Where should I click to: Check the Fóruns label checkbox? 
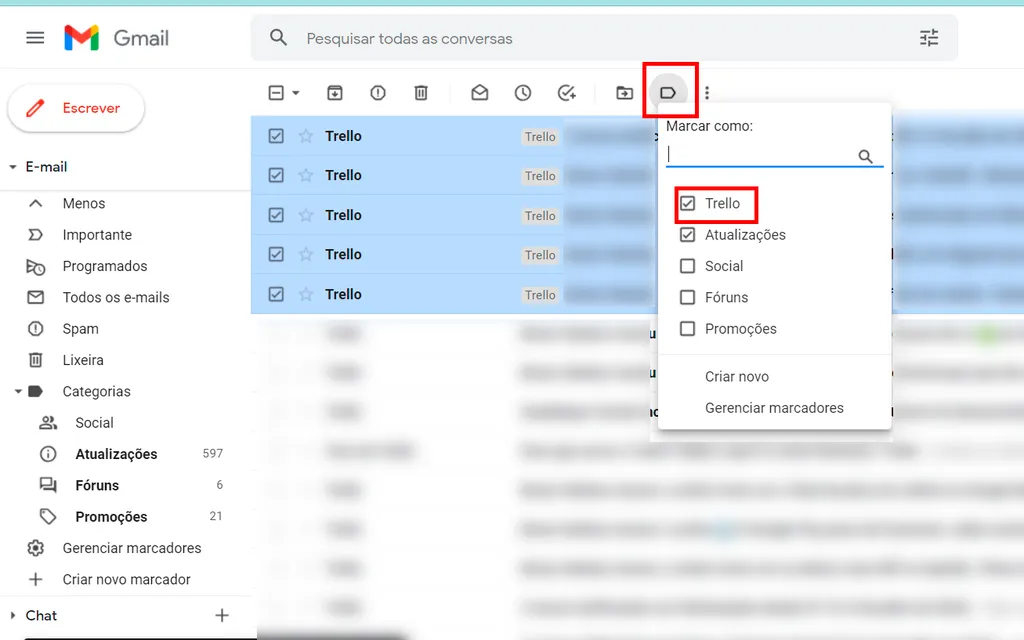[x=687, y=297]
